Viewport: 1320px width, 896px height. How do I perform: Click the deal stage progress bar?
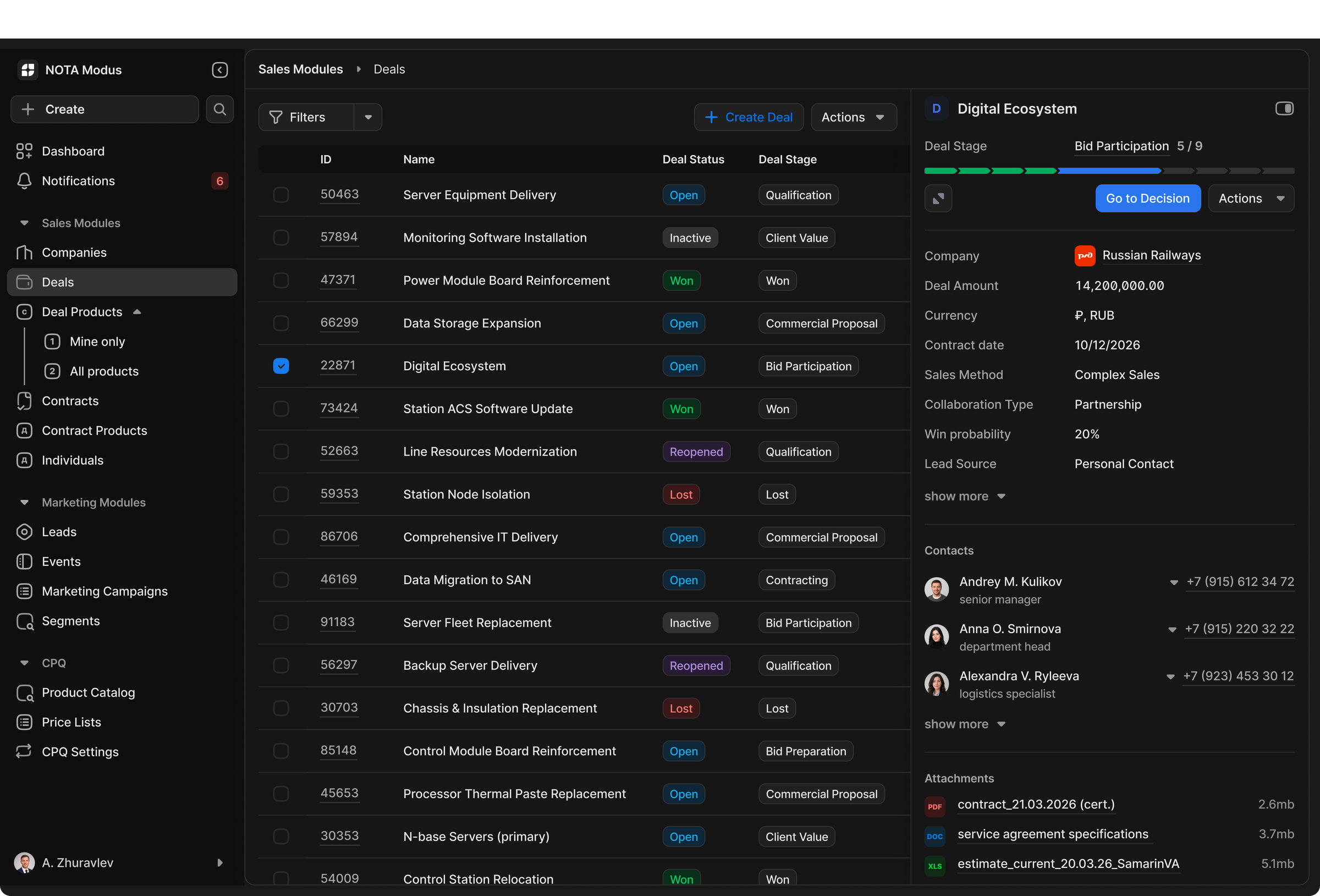[x=1109, y=171]
